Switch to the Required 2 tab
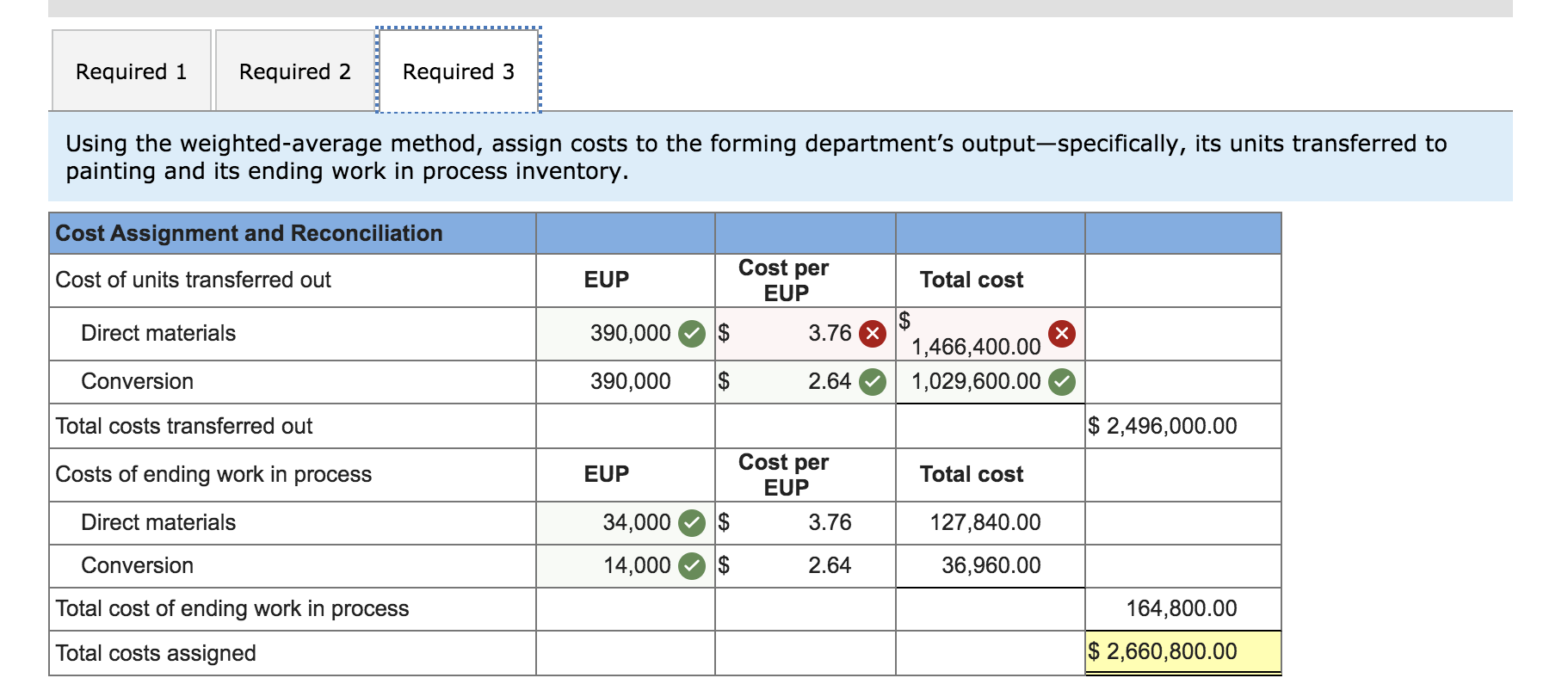 click(x=294, y=71)
